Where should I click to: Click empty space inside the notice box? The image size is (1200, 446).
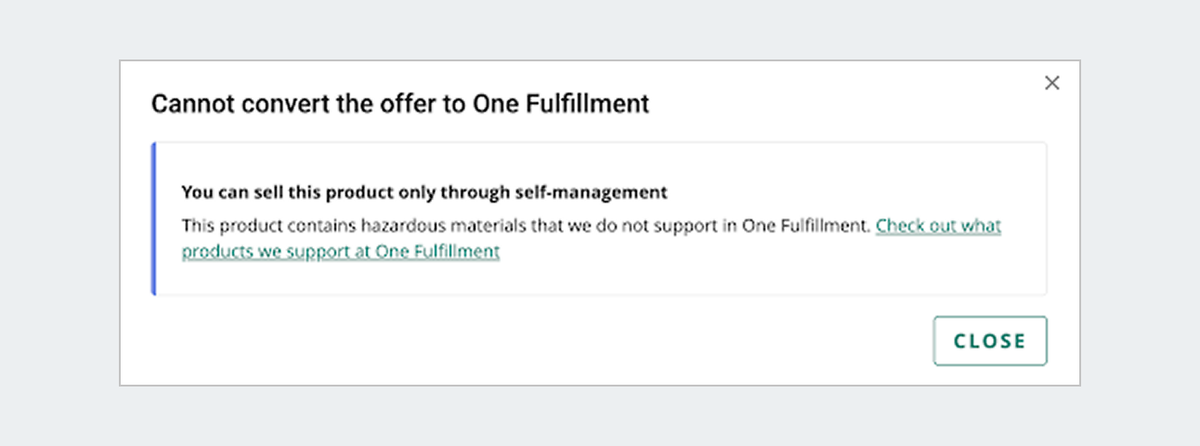pyautogui.click(x=800, y=270)
